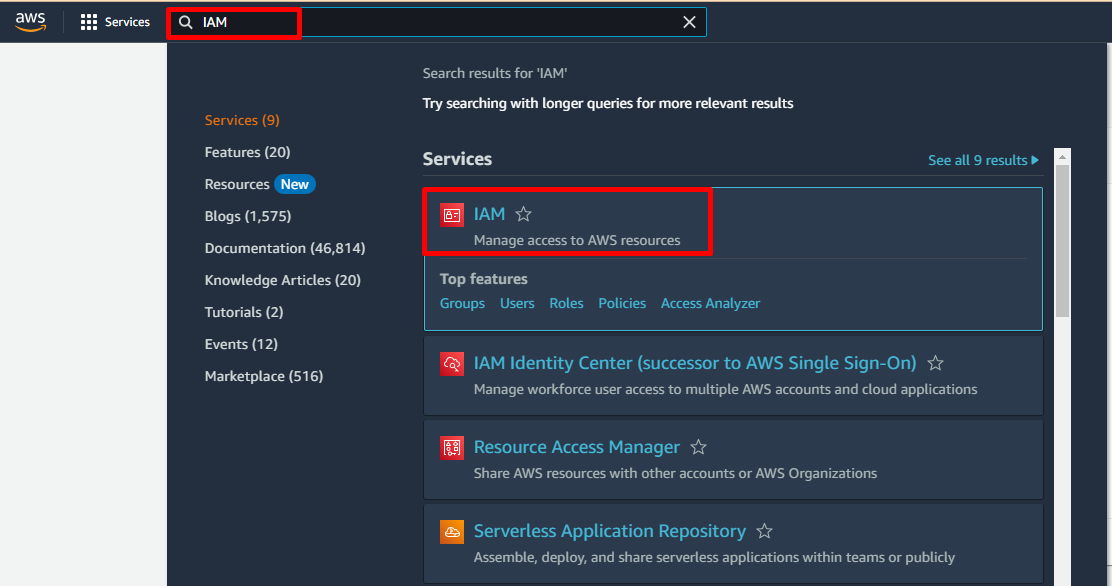Open the Roles top feature link
Screen dimensions: 1112x586
566,303
